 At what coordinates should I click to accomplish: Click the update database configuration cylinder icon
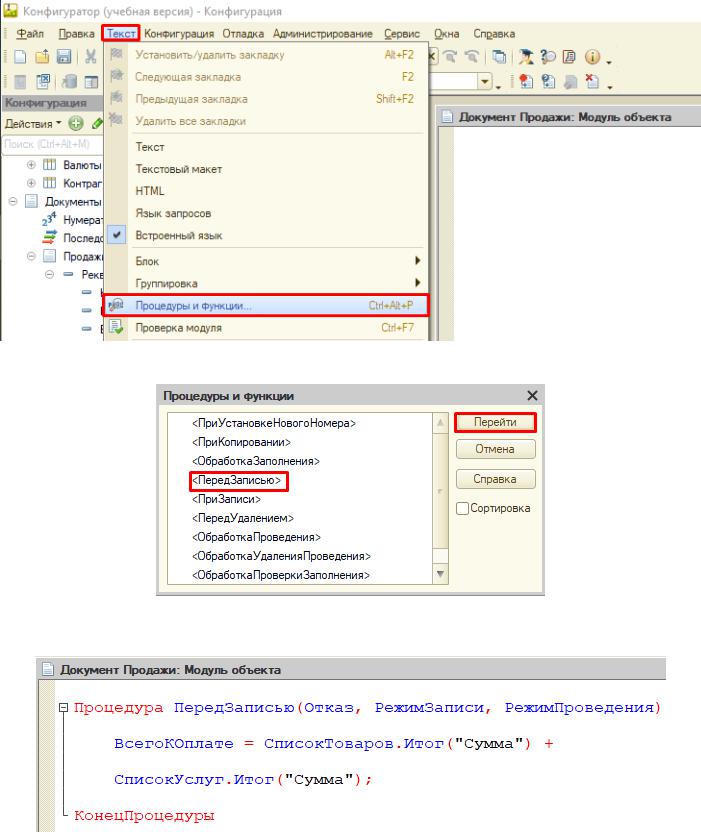coord(70,81)
